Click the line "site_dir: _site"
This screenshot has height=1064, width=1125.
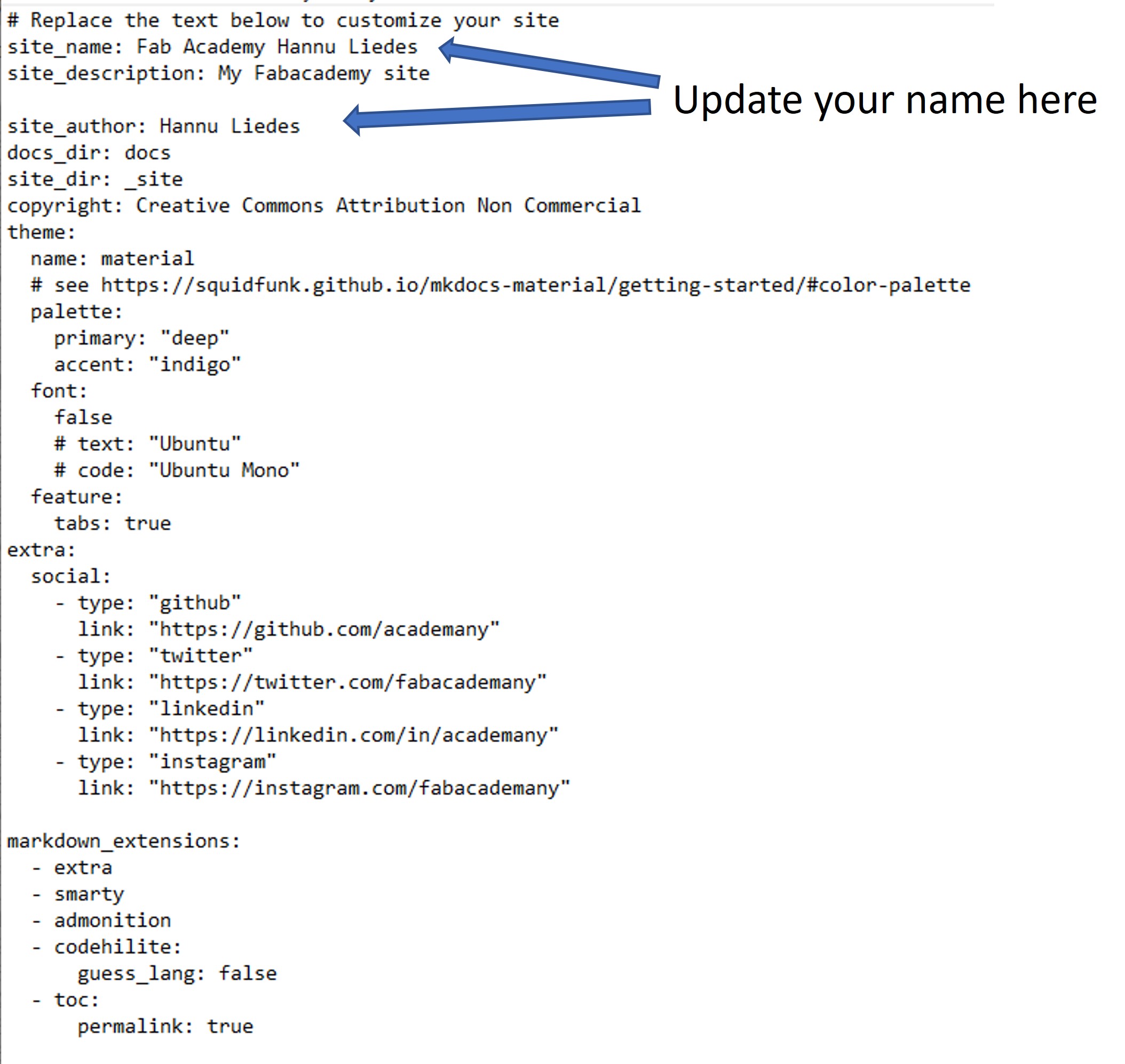(94, 180)
